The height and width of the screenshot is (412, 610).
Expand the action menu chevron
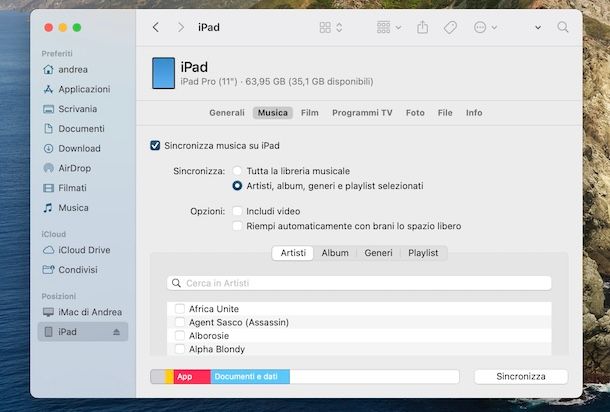(x=494, y=28)
